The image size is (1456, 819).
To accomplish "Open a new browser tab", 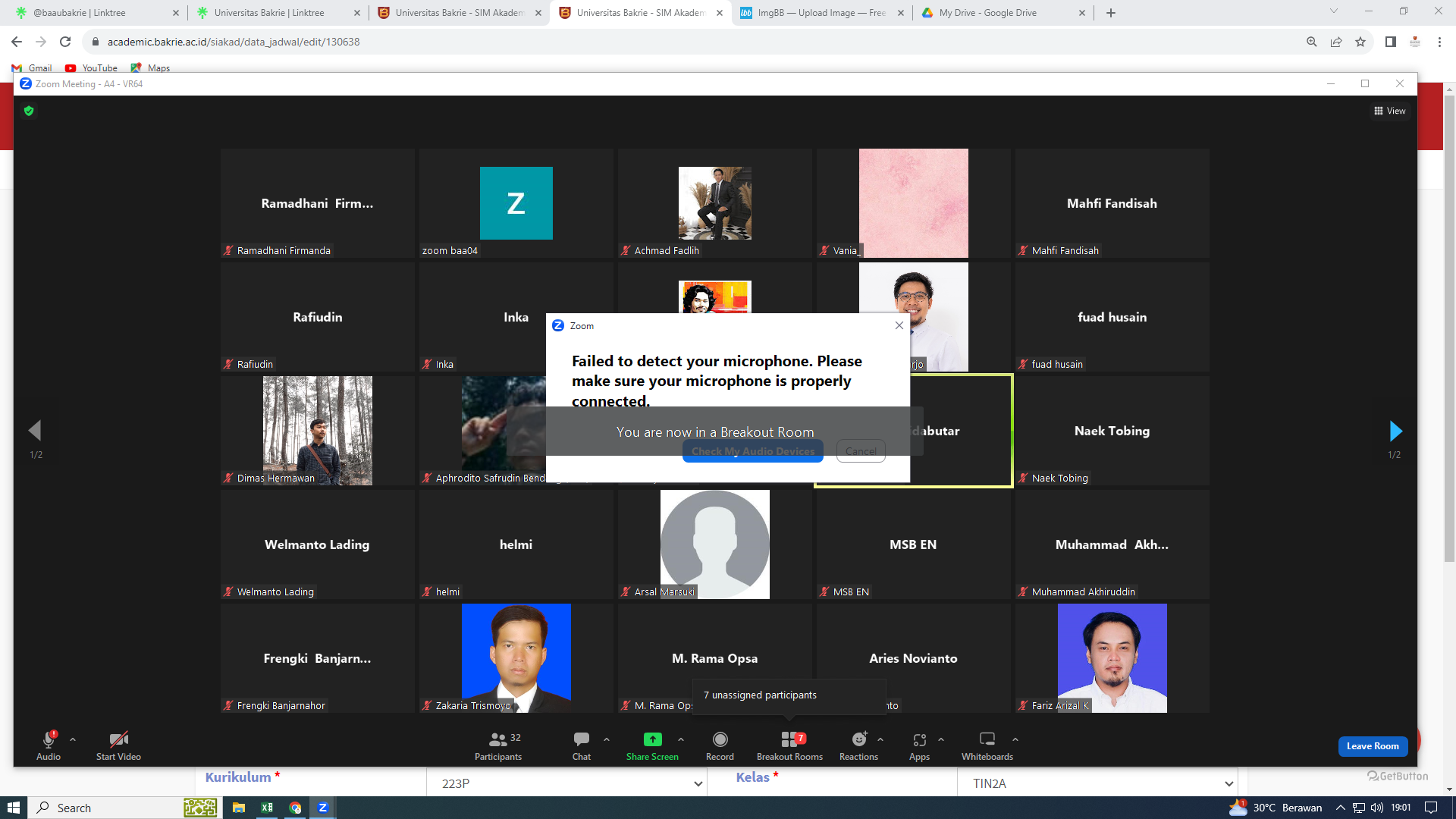I will tap(1111, 13).
